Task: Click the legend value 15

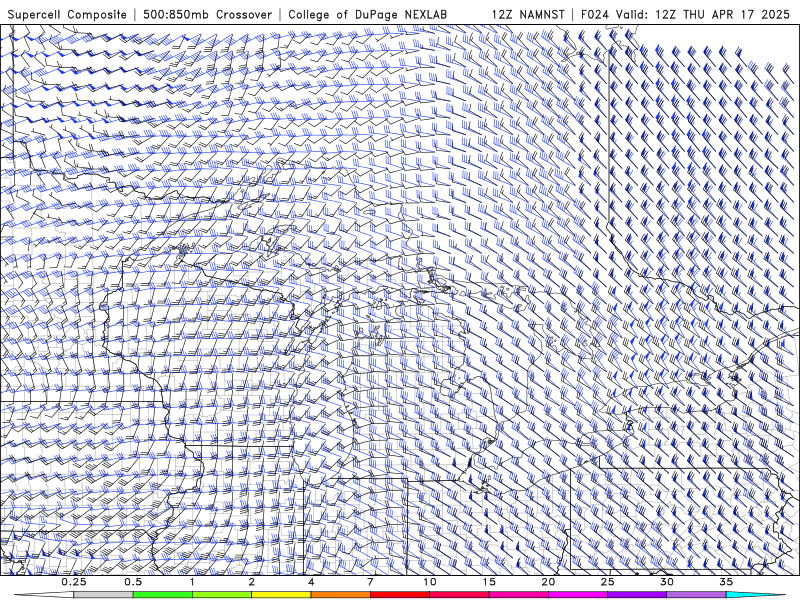Action: (489, 582)
